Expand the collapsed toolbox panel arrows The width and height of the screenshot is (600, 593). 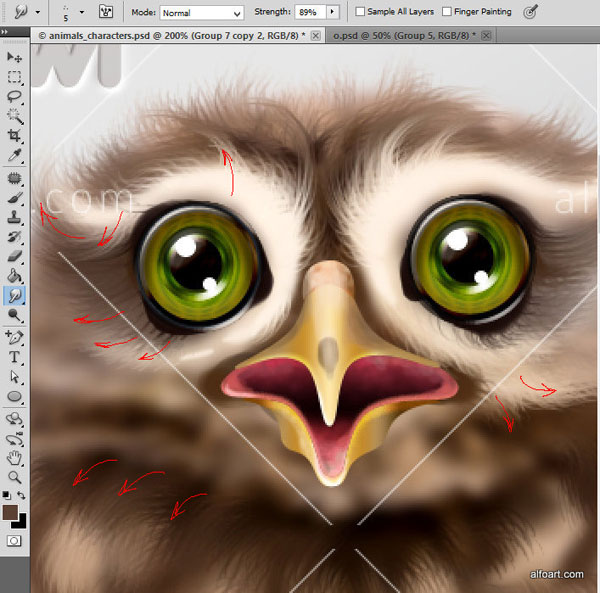(x=4, y=32)
